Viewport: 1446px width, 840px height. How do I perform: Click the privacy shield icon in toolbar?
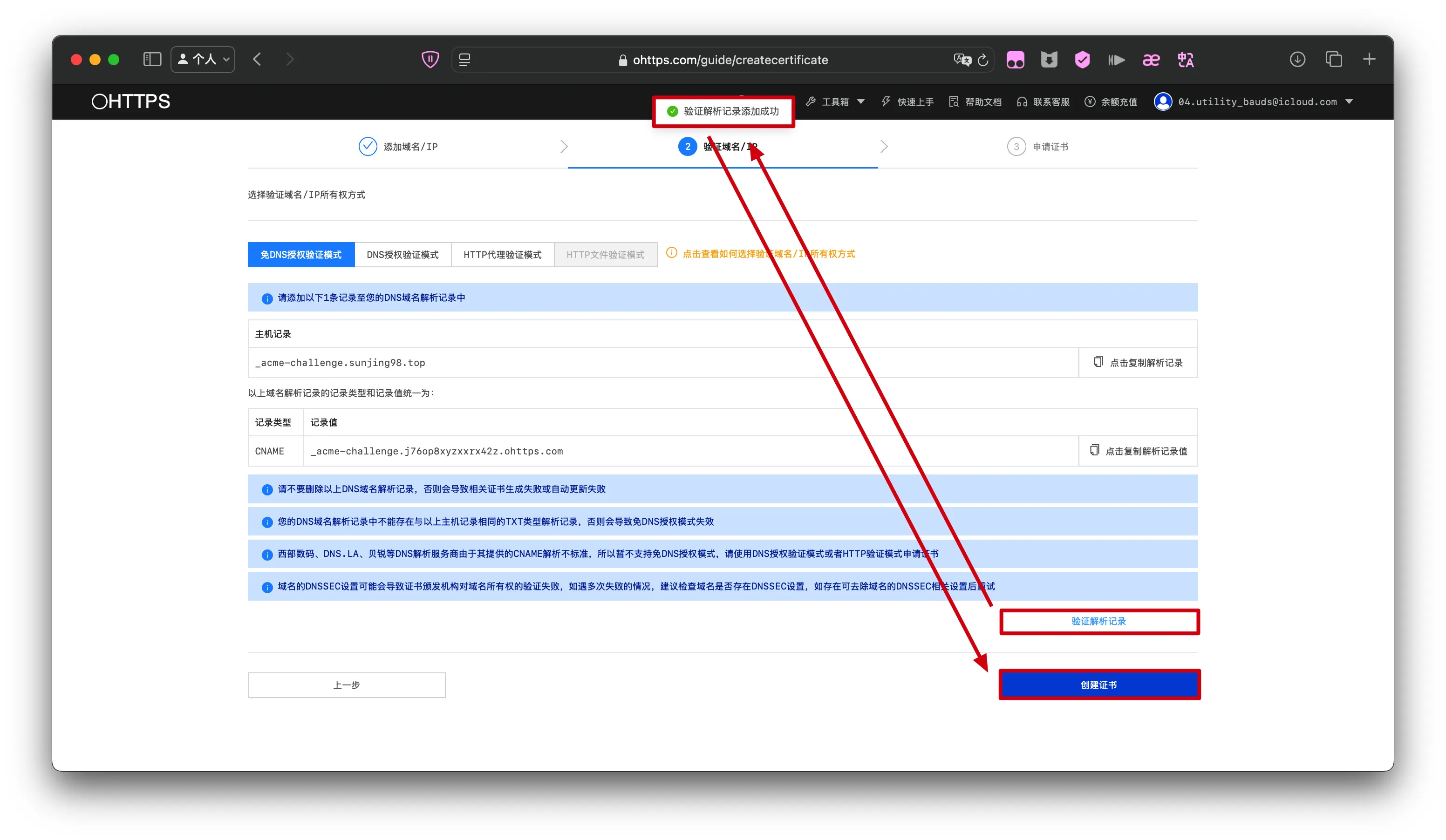point(430,60)
